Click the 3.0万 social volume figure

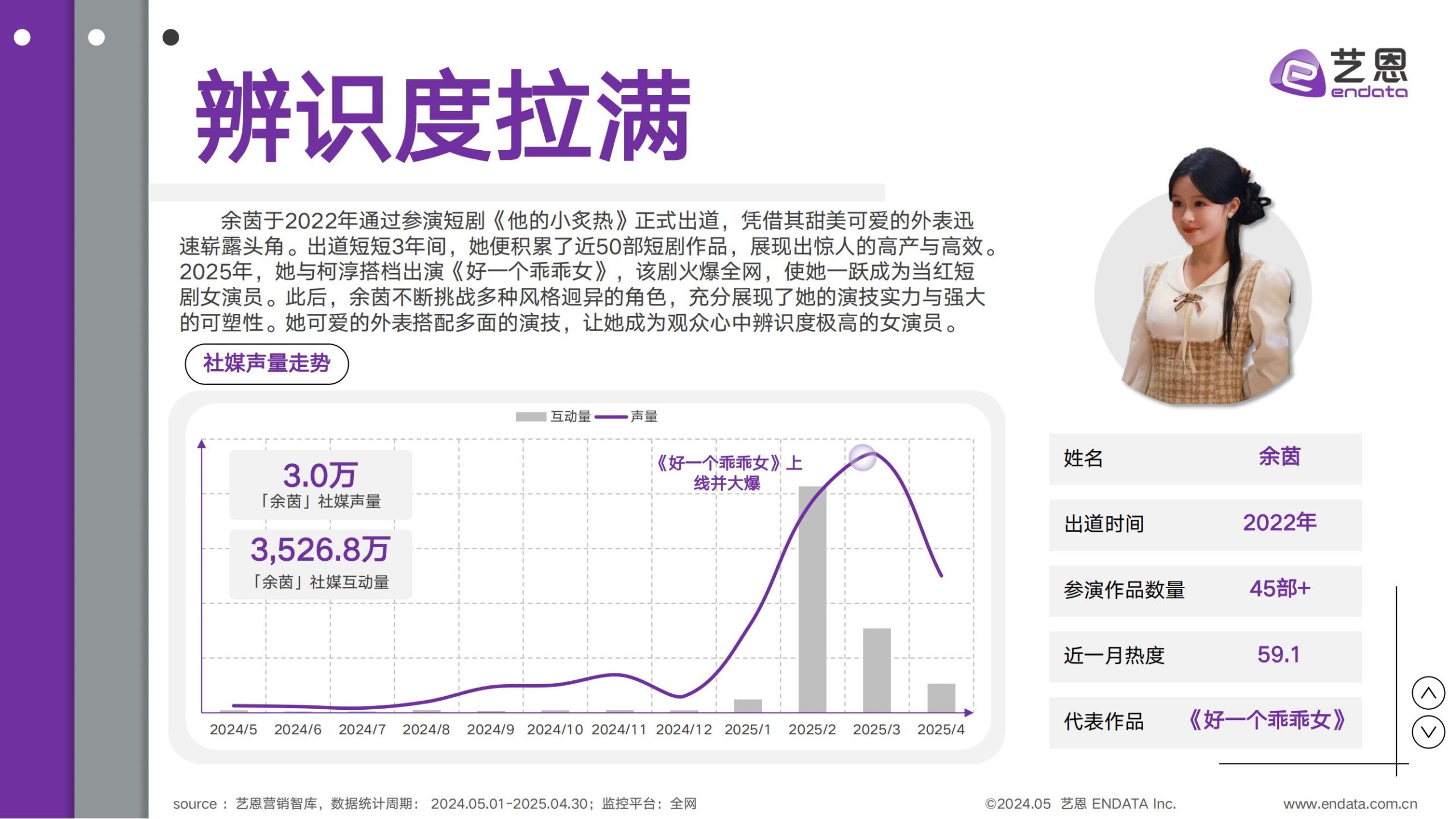[320, 475]
